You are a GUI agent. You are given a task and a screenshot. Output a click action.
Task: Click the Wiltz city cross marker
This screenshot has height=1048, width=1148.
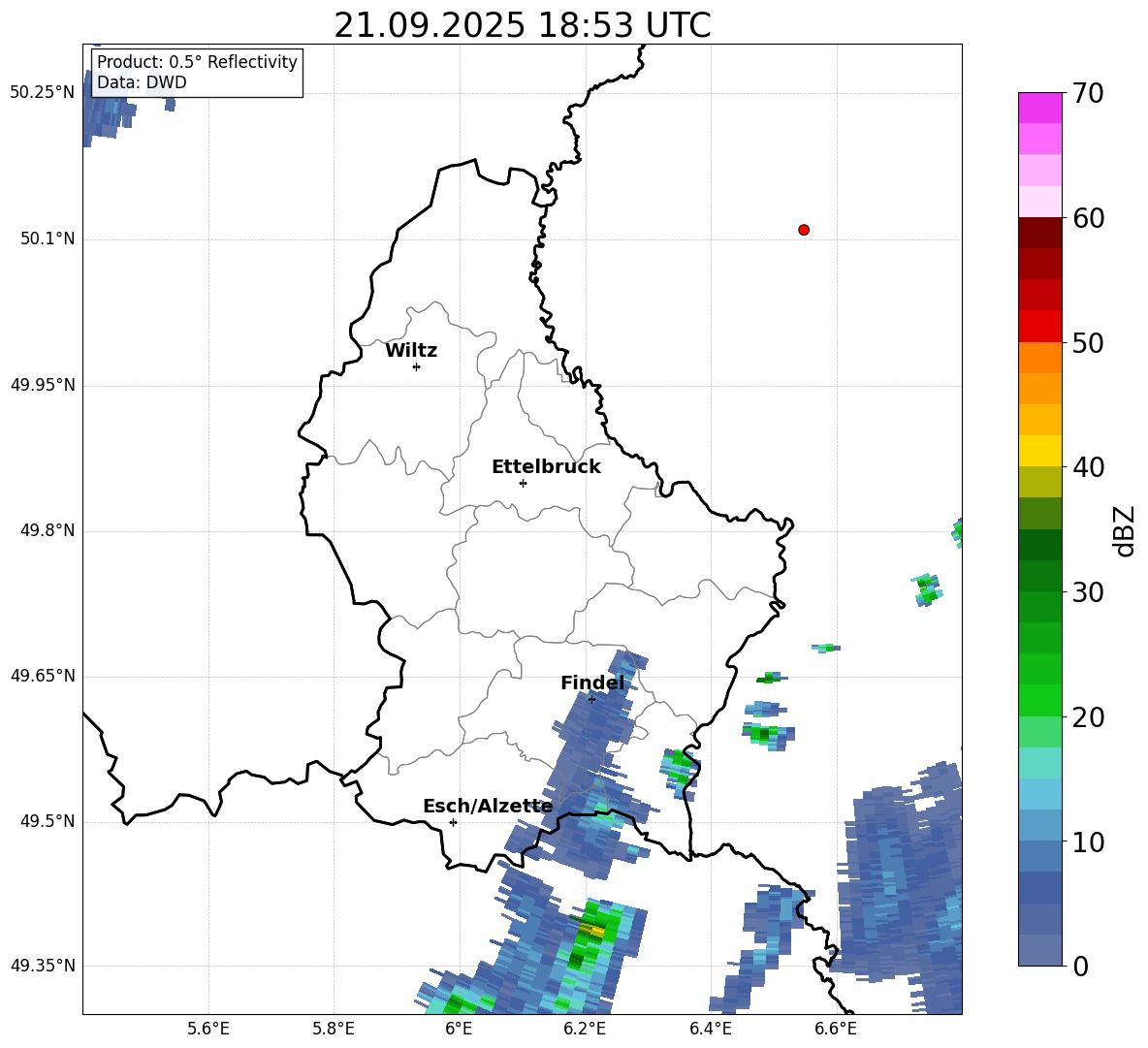pos(417,366)
